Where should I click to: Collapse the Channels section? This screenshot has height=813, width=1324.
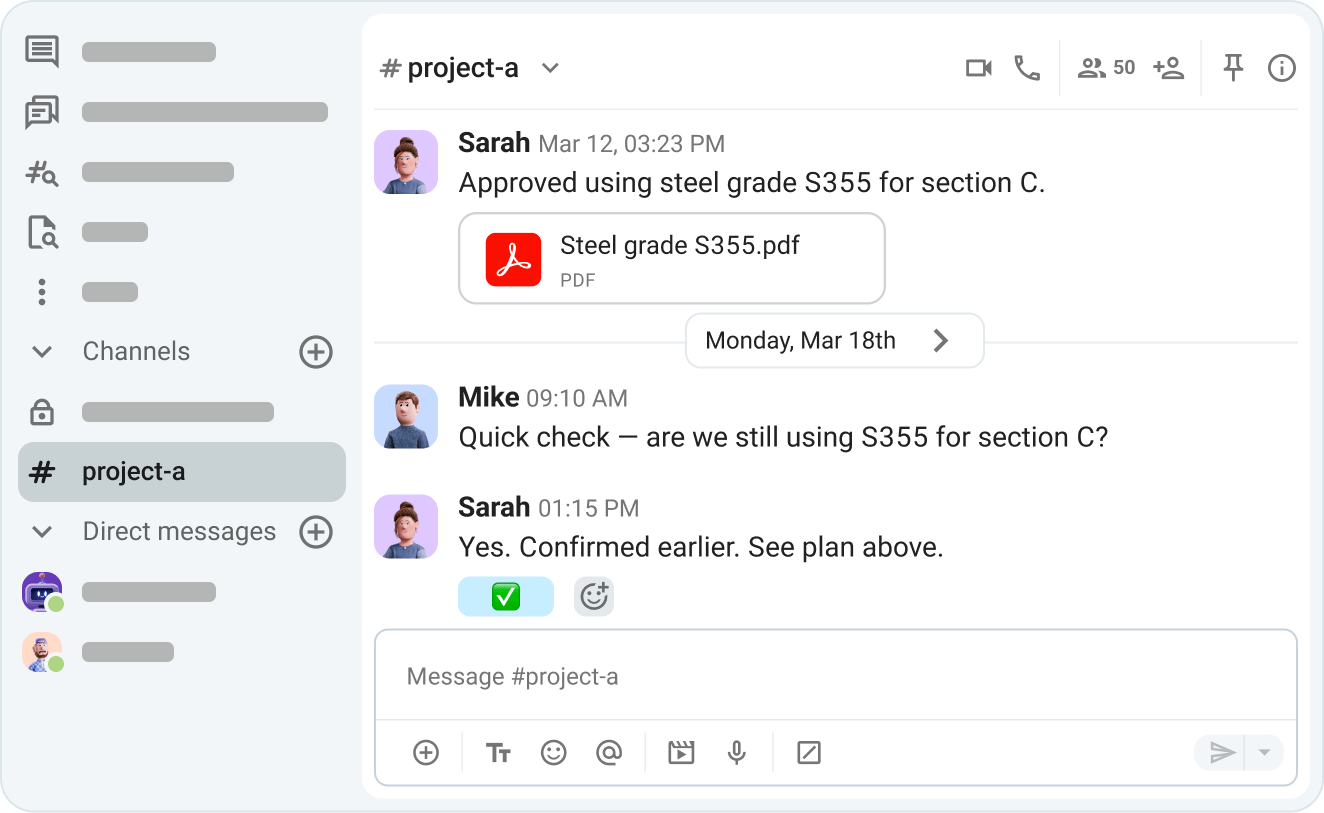point(41,351)
